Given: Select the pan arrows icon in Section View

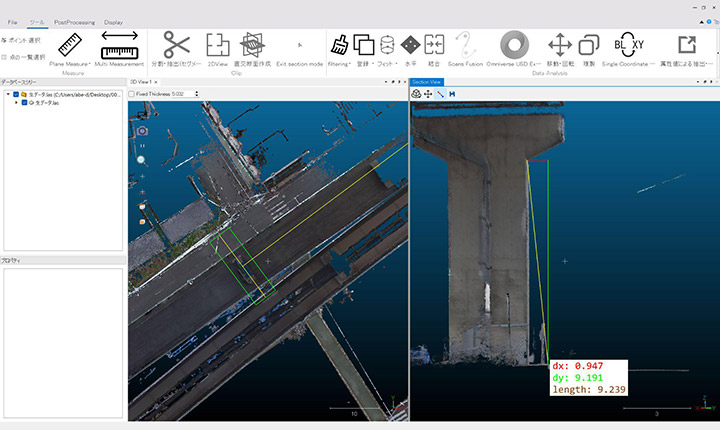Looking at the screenshot, I should pos(428,94).
